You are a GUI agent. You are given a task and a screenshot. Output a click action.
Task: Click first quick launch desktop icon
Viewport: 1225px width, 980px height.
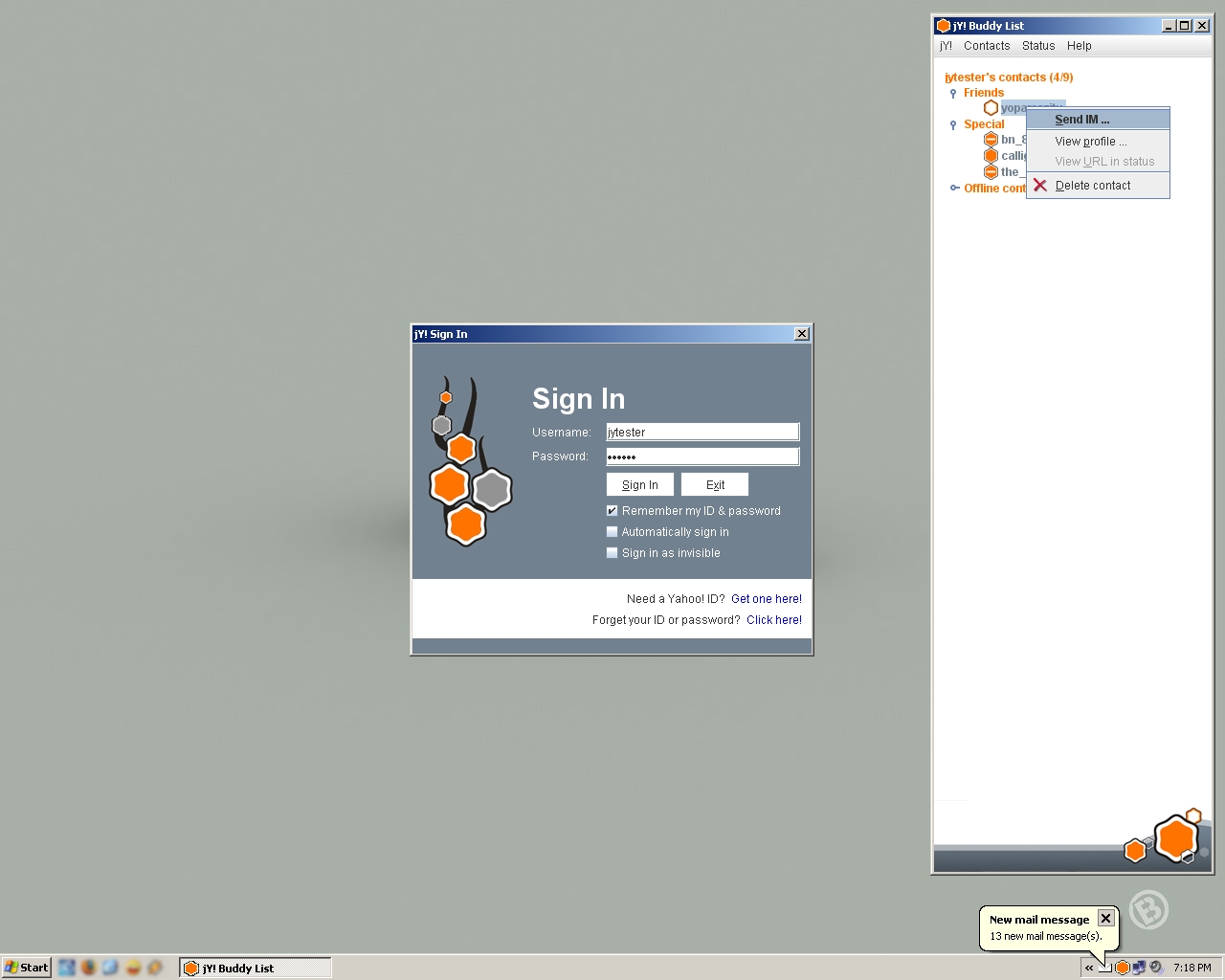pos(66,968)
